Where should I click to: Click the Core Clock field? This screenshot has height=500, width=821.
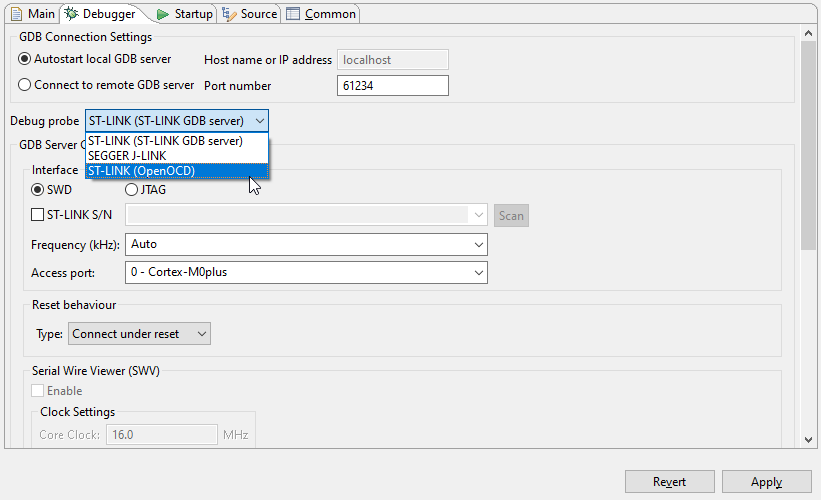tap(162, 435)
